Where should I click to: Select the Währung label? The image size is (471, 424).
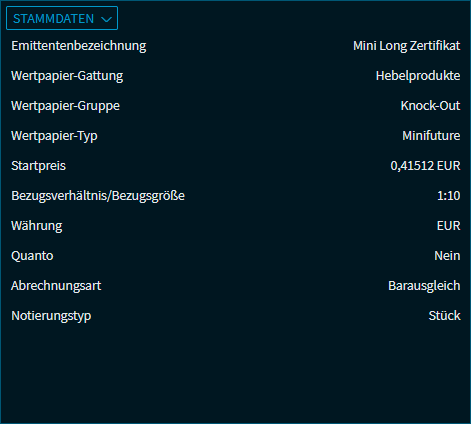[x=37, y=226]
